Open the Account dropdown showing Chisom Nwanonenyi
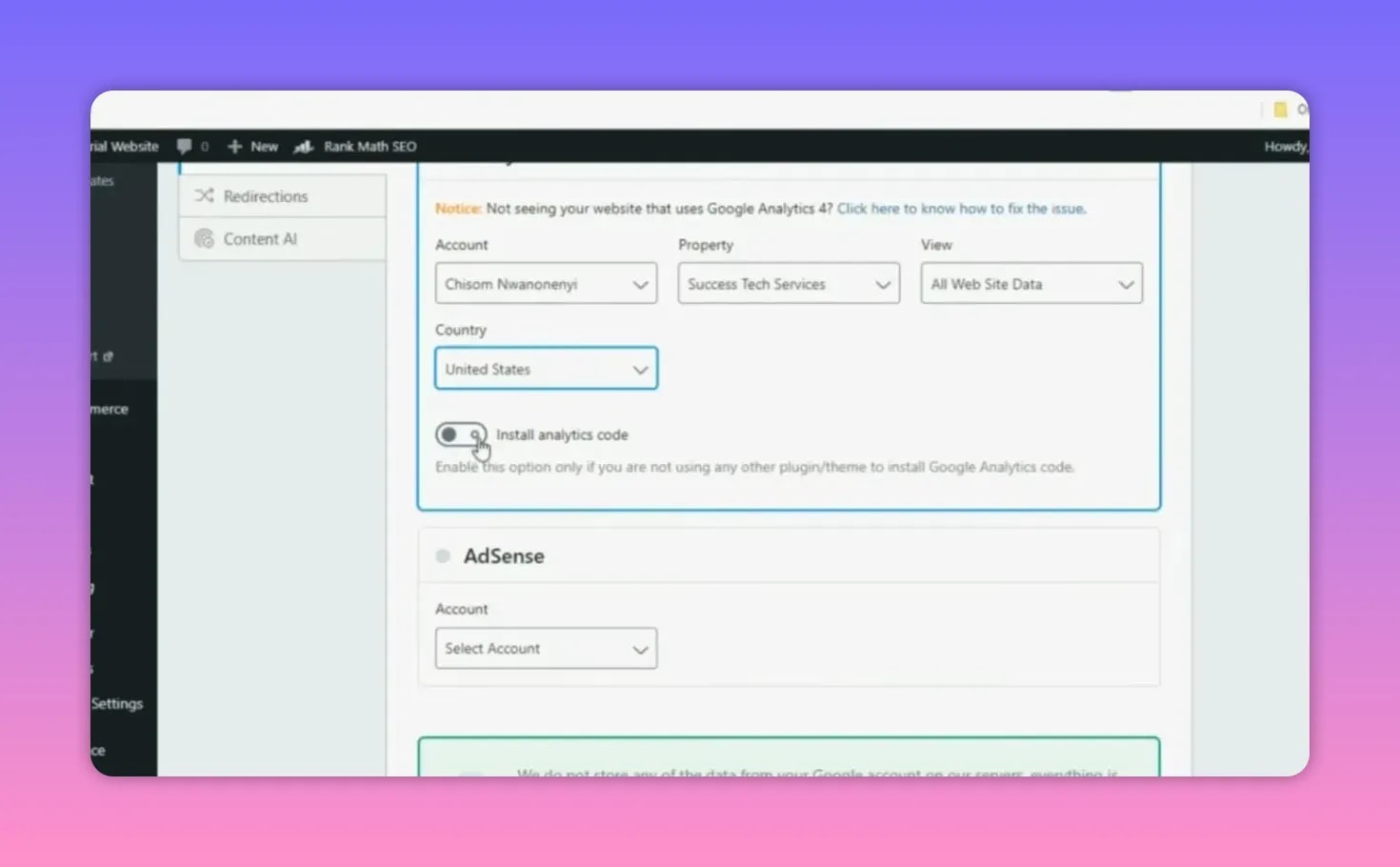 tap(545, 283)
